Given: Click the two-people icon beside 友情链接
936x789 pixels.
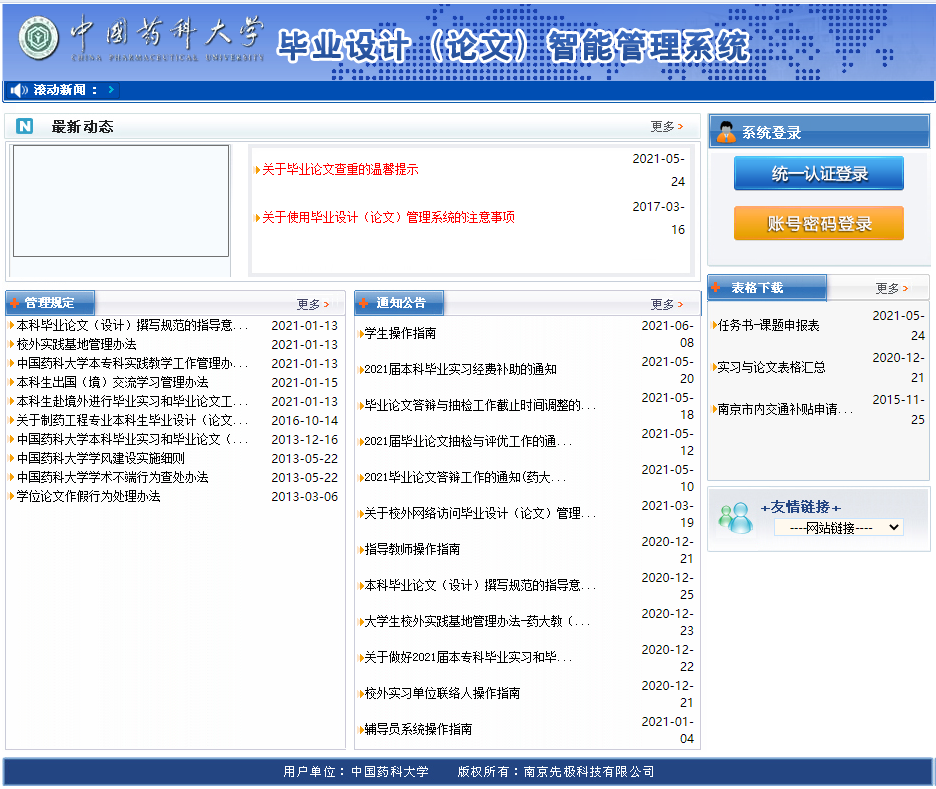Looking at the screenshot, I should pyautogui.click(x=735, y=517).
